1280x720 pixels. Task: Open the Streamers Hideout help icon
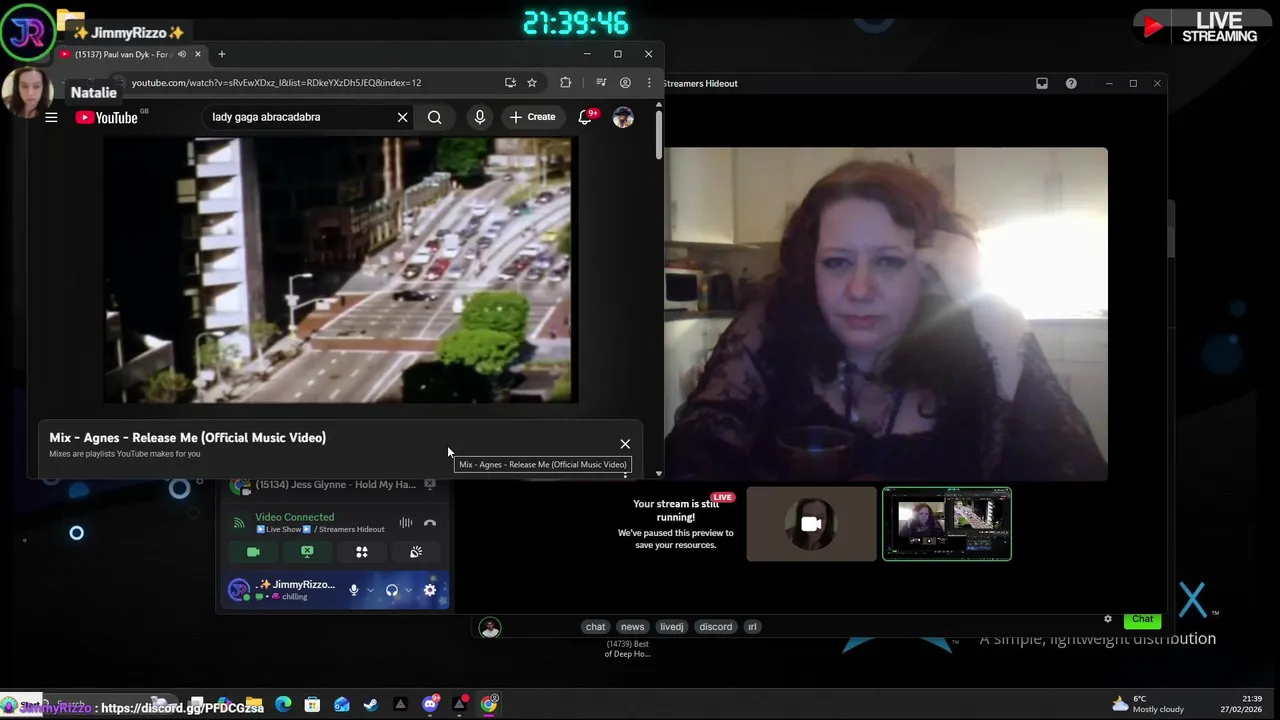[x=1071, y=84]
